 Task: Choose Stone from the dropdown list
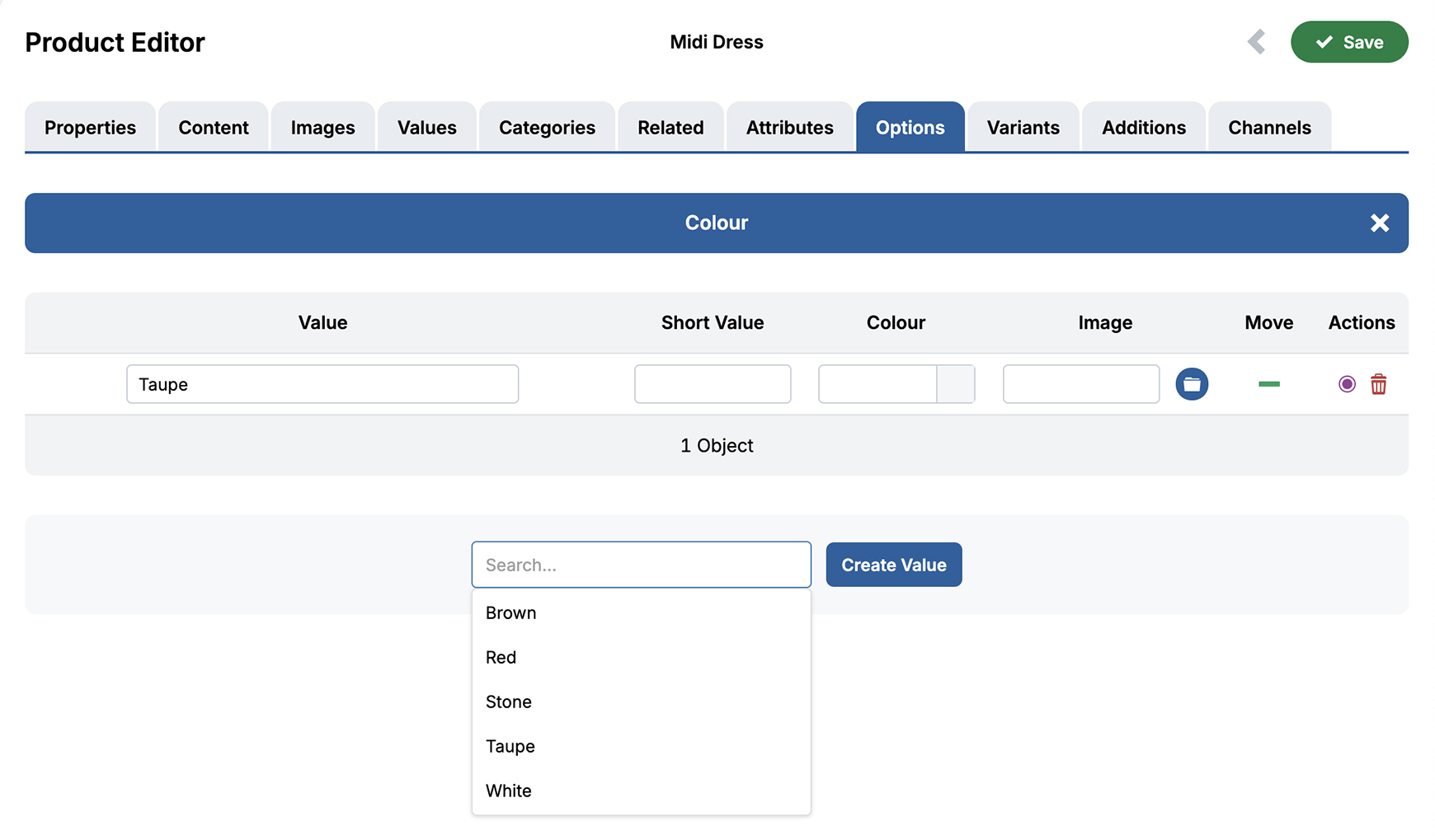point(508,702)
